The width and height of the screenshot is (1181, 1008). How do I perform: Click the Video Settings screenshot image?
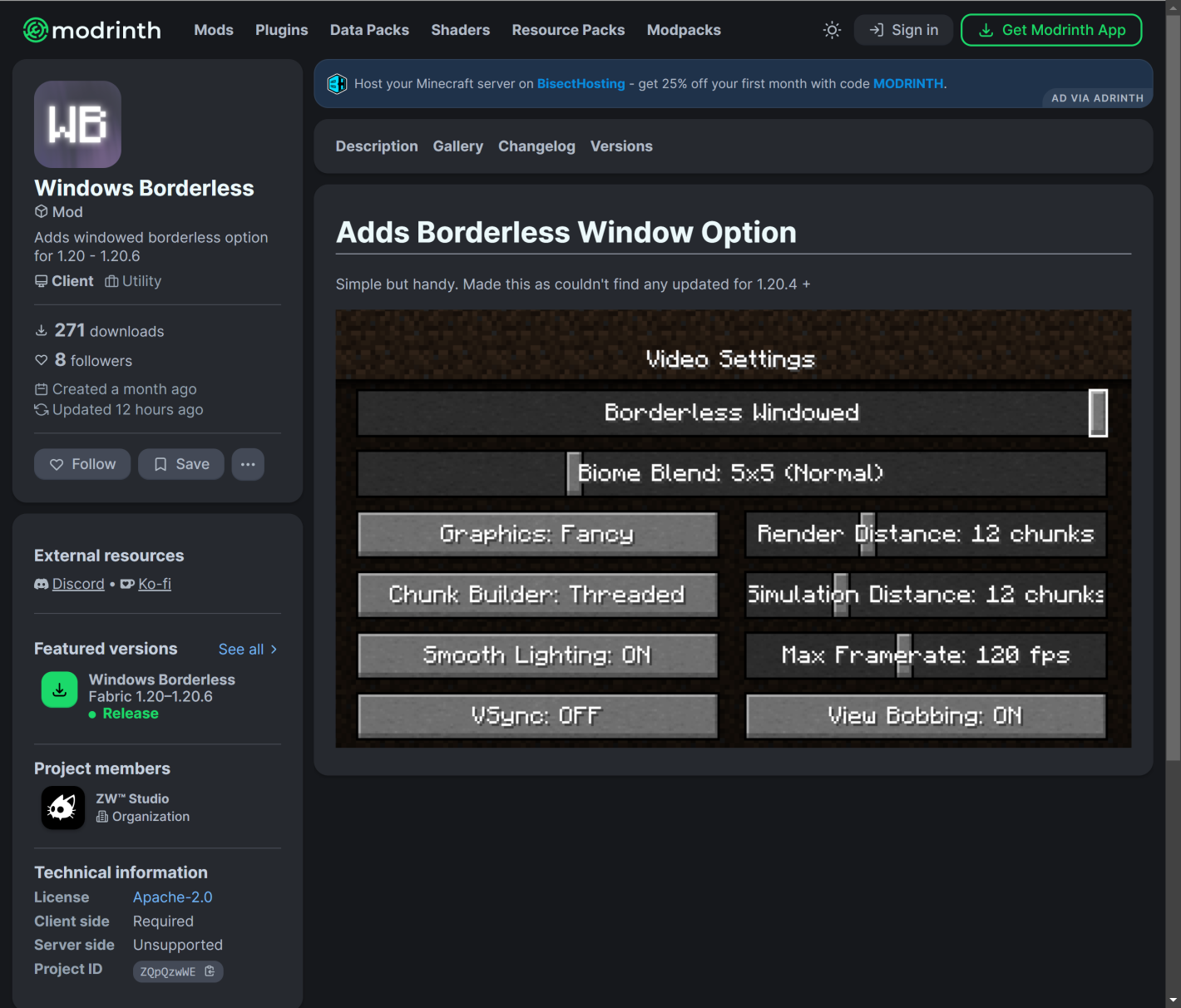pos(734,529)
